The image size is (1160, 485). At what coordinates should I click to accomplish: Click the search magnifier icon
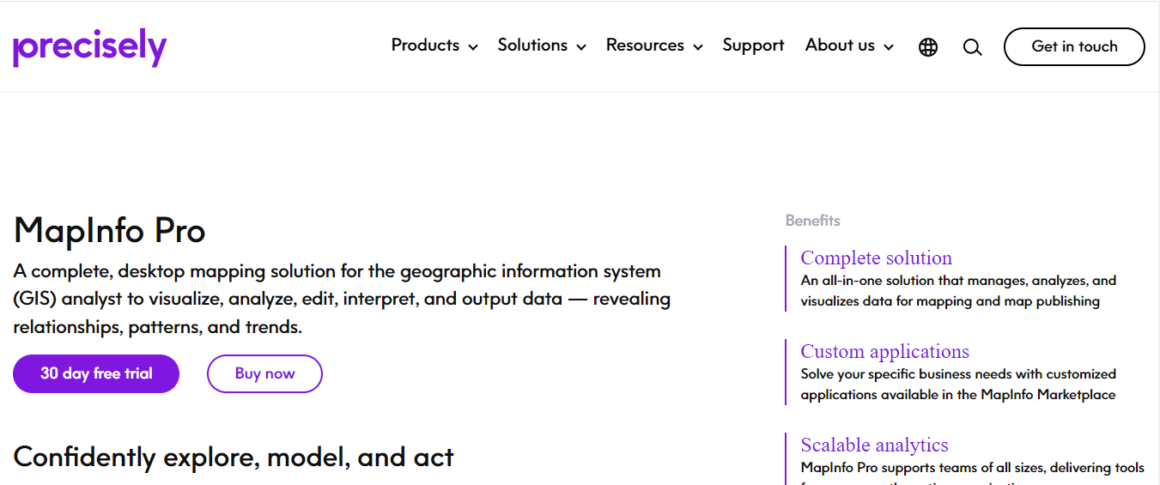972,47
